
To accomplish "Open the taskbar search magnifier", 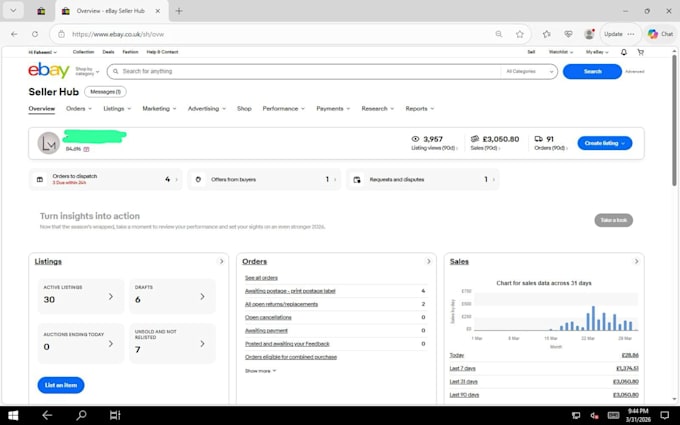I will [x=81, y=415].
